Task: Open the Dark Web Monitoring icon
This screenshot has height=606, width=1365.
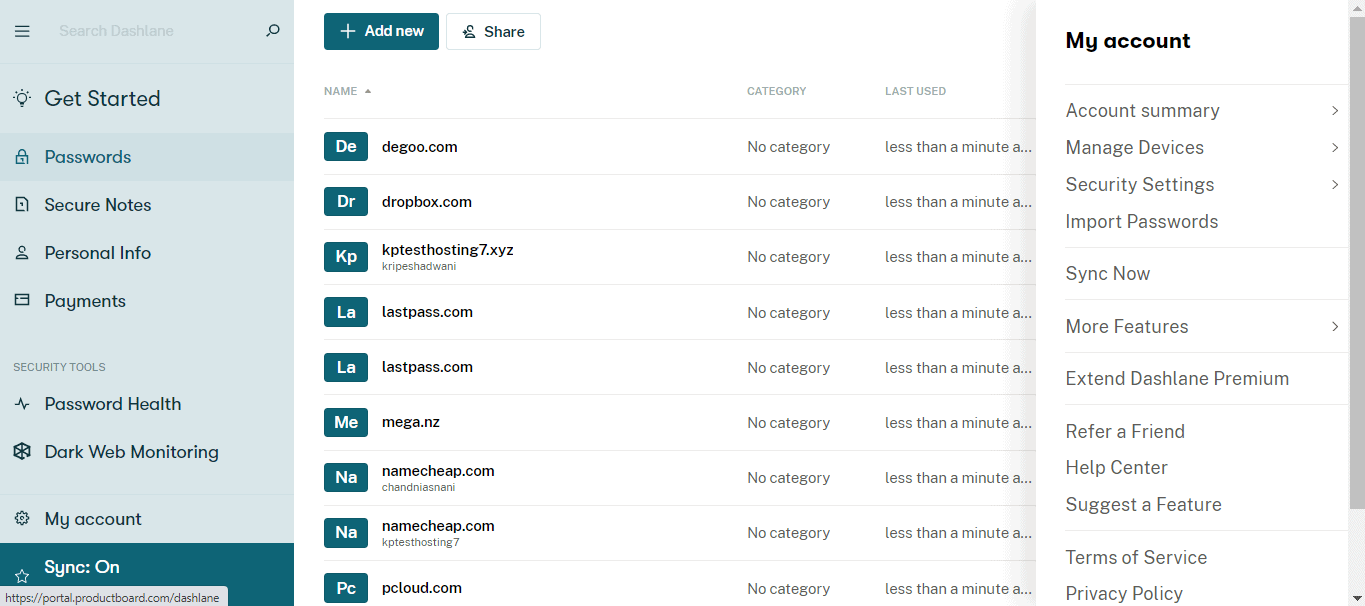Action: [22, 452]
